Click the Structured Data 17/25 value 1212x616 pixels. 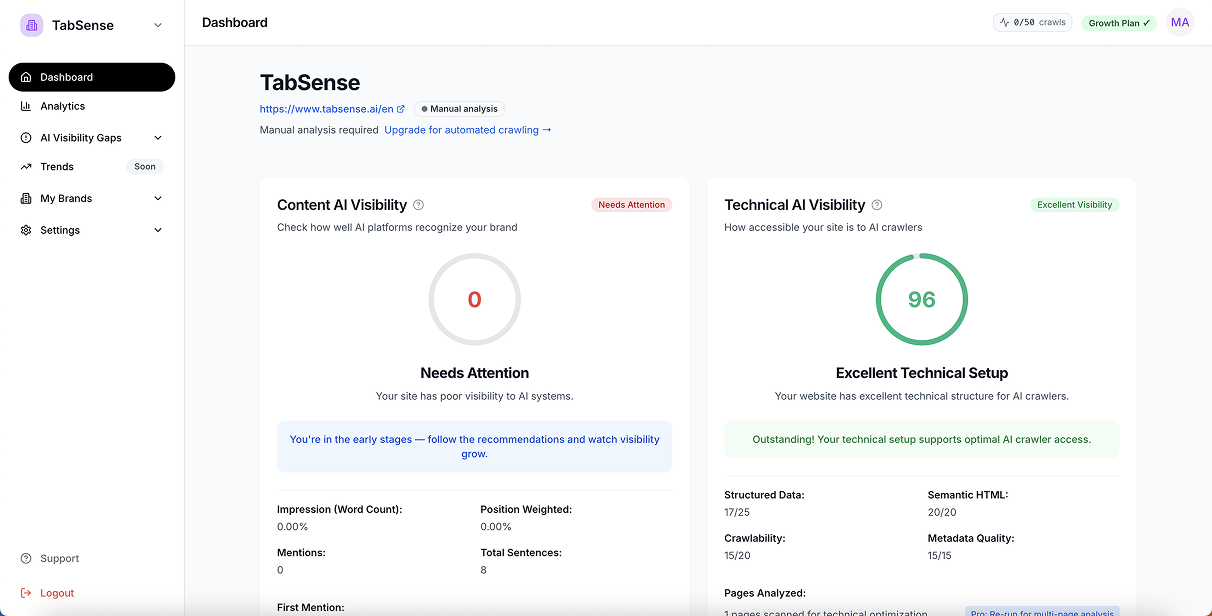[738, 512]
